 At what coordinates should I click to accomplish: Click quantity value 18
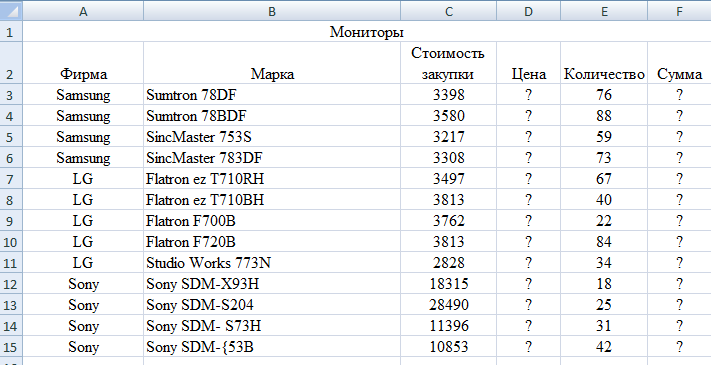[604, 284]
